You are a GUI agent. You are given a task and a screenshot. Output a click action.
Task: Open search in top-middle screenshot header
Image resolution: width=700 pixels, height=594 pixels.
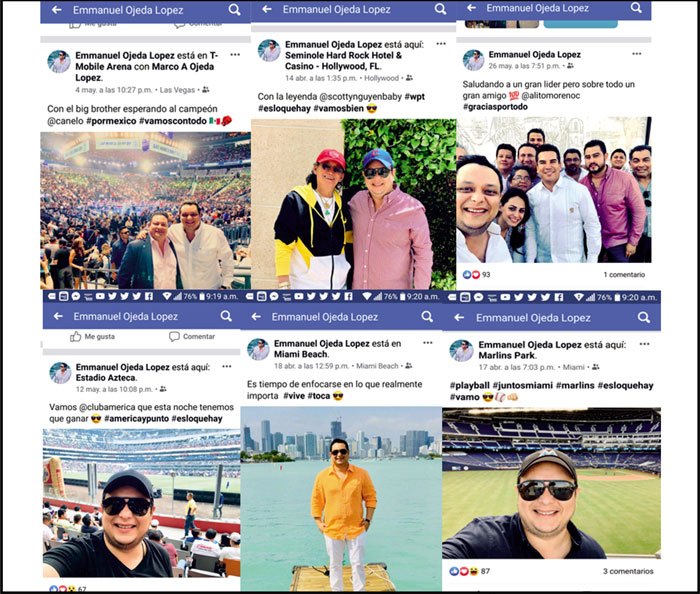click(x=440, y=9)
